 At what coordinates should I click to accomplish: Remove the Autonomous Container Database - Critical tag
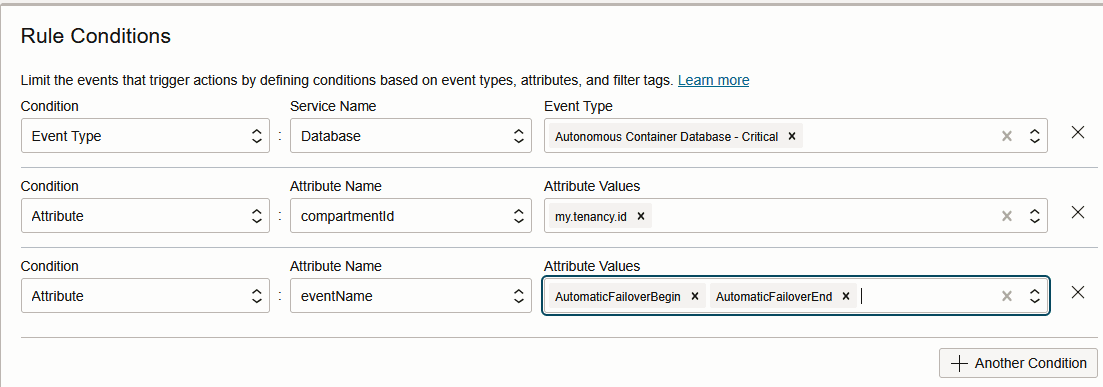791,137
